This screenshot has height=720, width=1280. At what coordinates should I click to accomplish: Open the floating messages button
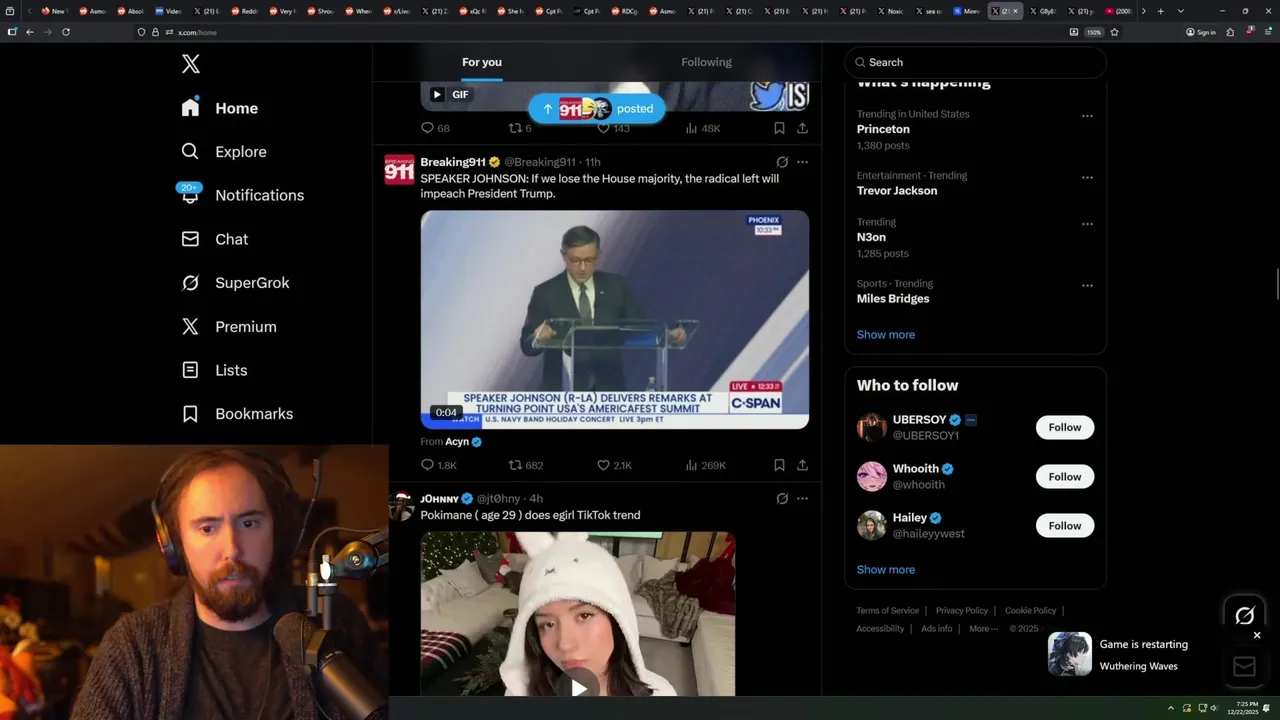[x=1245, y=667]
